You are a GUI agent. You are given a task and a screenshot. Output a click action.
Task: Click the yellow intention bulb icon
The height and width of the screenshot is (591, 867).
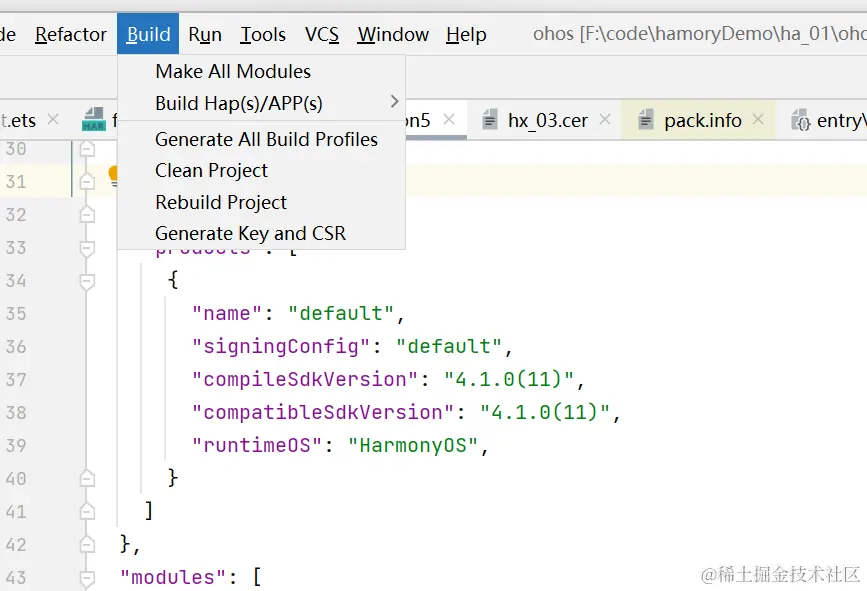click(x=113, y=176)
